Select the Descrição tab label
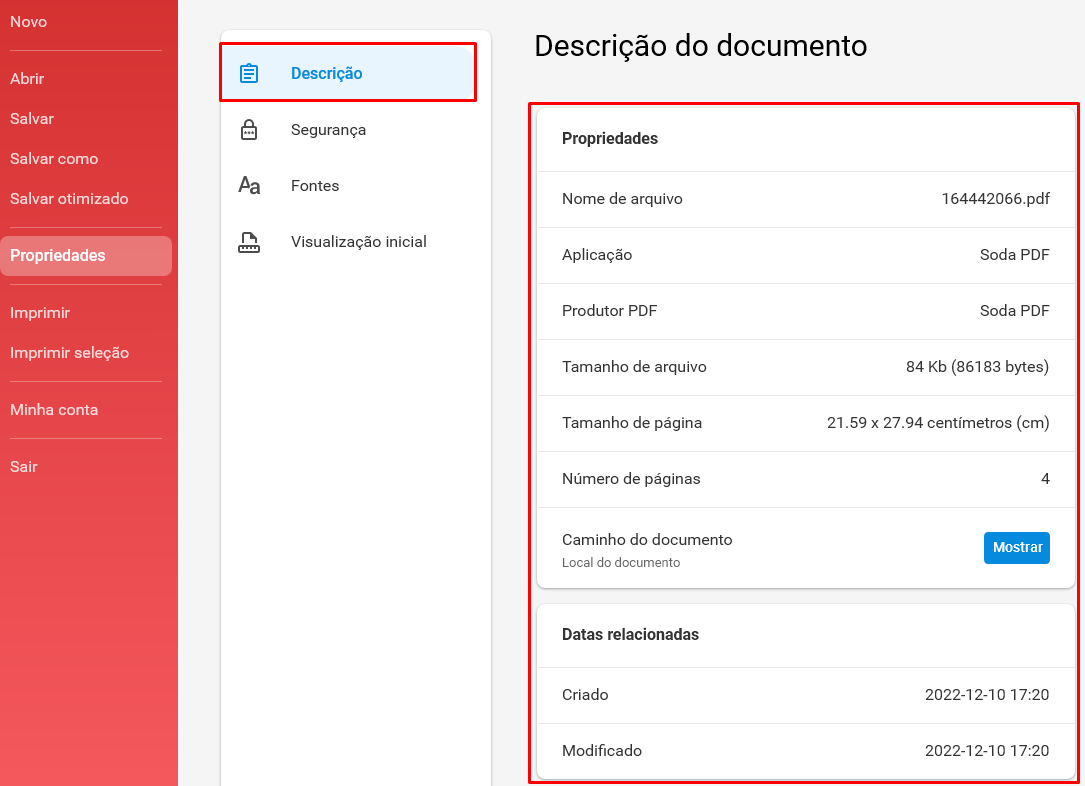Image resolution: width=1085 pixels, height=786 pixels. coord(327,73)
